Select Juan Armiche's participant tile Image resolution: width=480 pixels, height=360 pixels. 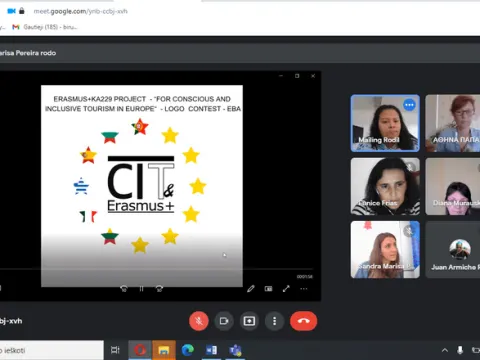(453, 249)
